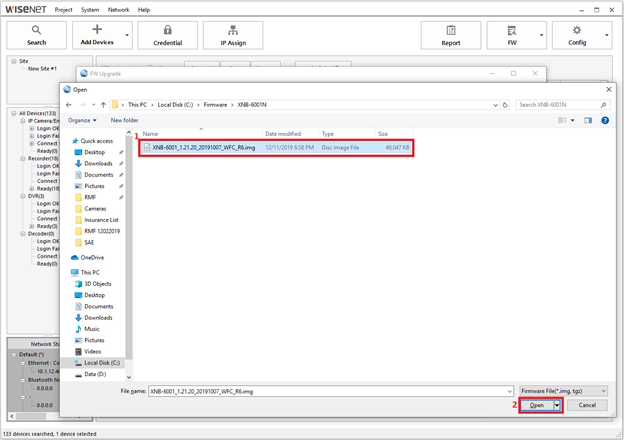Open 3D Objects under This PC
Image resolution: width=624 pixels, height=440 pixels.
(x=98, y=284)
